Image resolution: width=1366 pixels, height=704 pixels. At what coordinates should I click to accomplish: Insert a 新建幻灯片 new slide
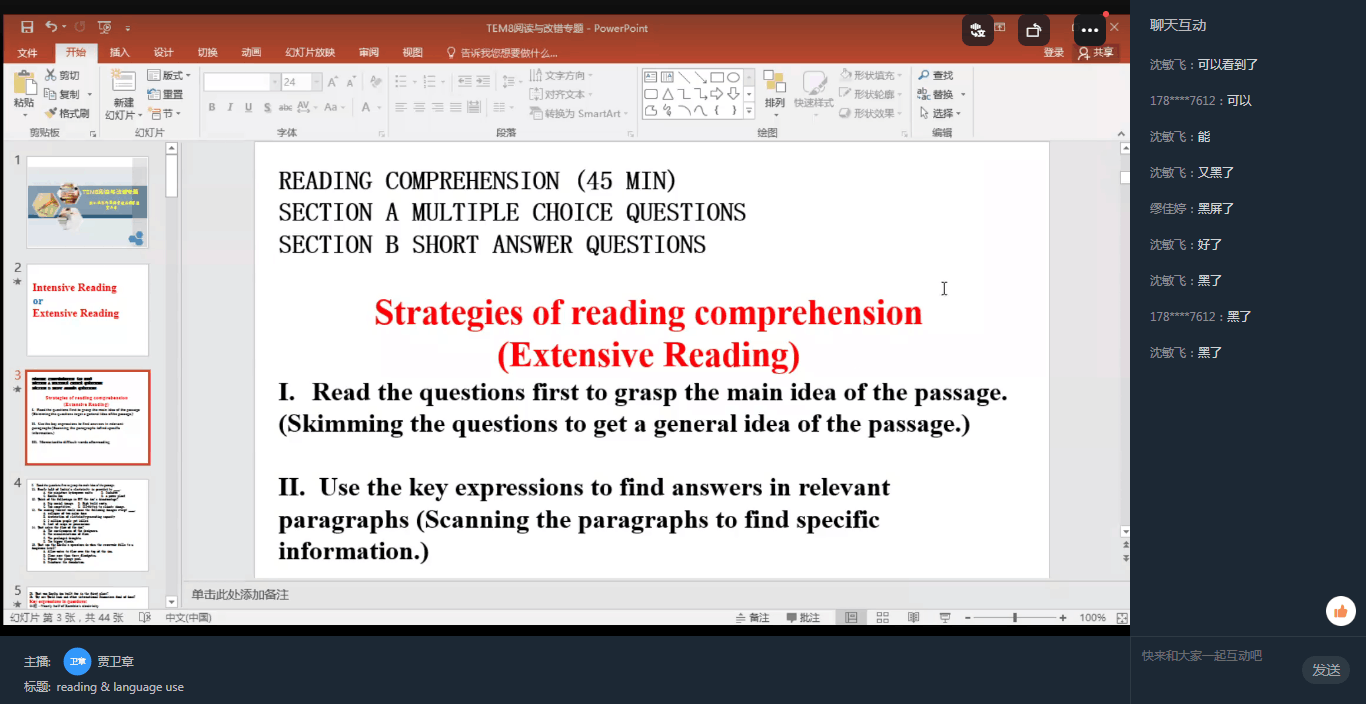[123, 94]
